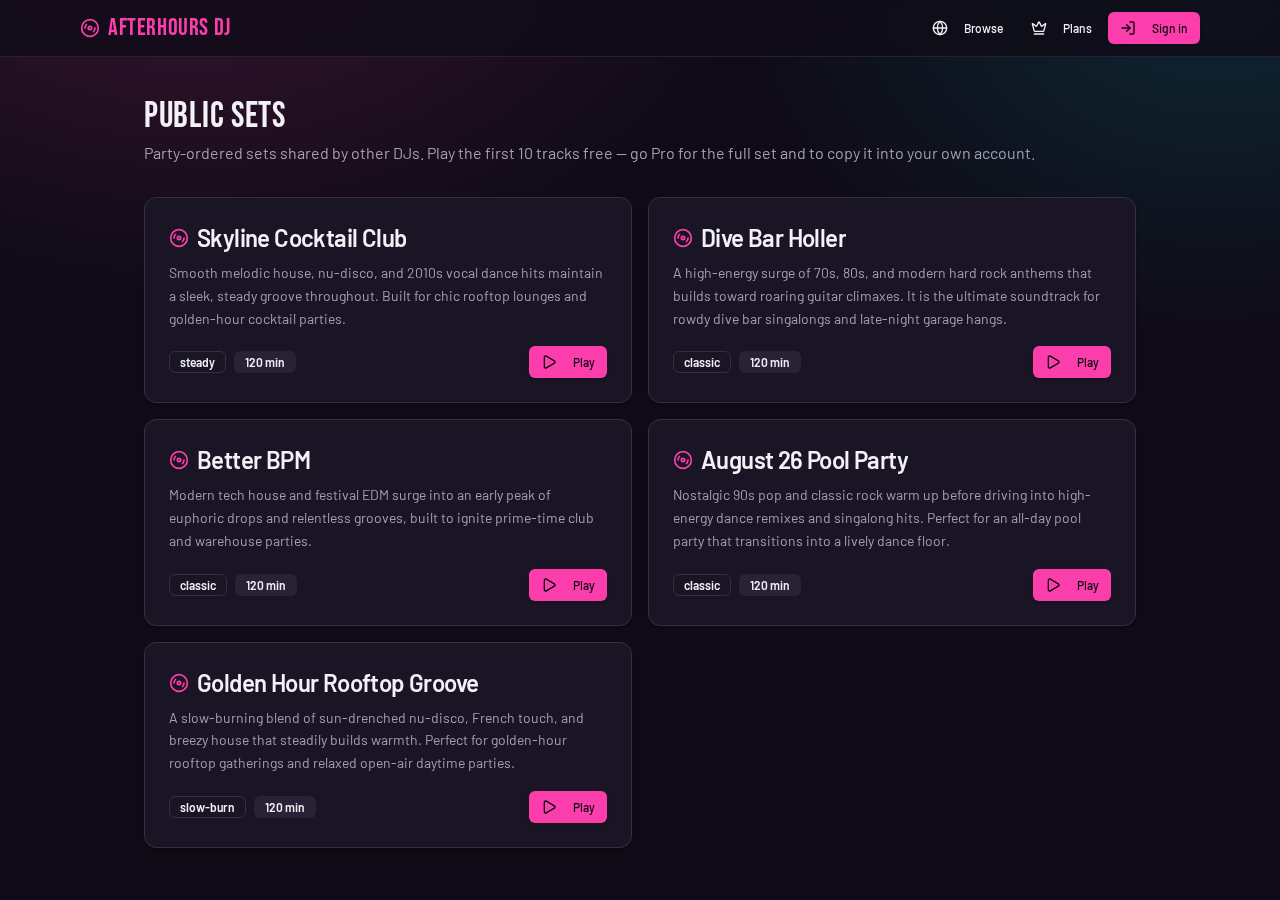Viewport: 1280px width, 900px height.
Task: Click the Plans crown icon
Action: click(1039, 28)
